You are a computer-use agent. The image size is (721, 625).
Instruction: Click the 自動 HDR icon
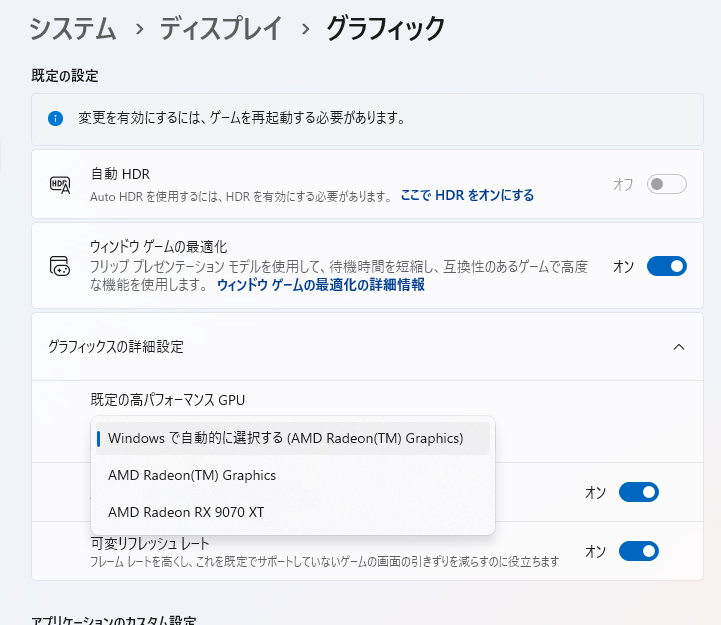[x=60, y=184]
